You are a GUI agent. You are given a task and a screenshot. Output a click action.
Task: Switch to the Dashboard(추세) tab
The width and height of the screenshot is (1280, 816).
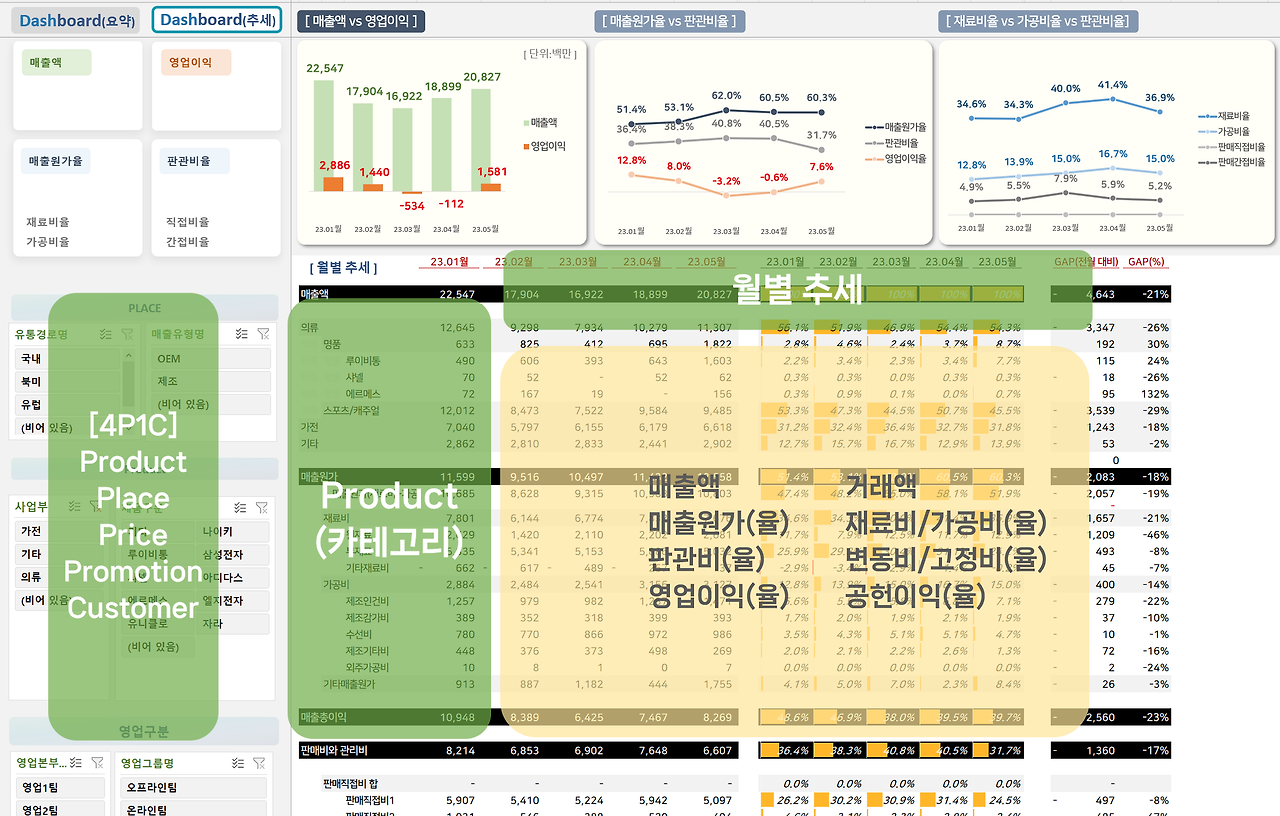(x=216, y=20)
